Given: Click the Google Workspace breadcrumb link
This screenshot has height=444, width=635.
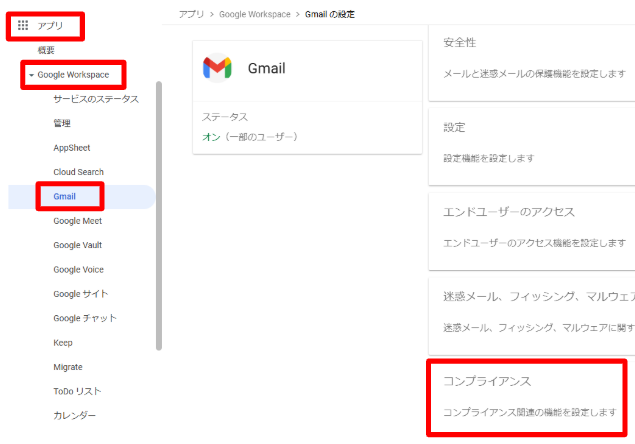Looking at the screenshot, I should click(255, 14).
